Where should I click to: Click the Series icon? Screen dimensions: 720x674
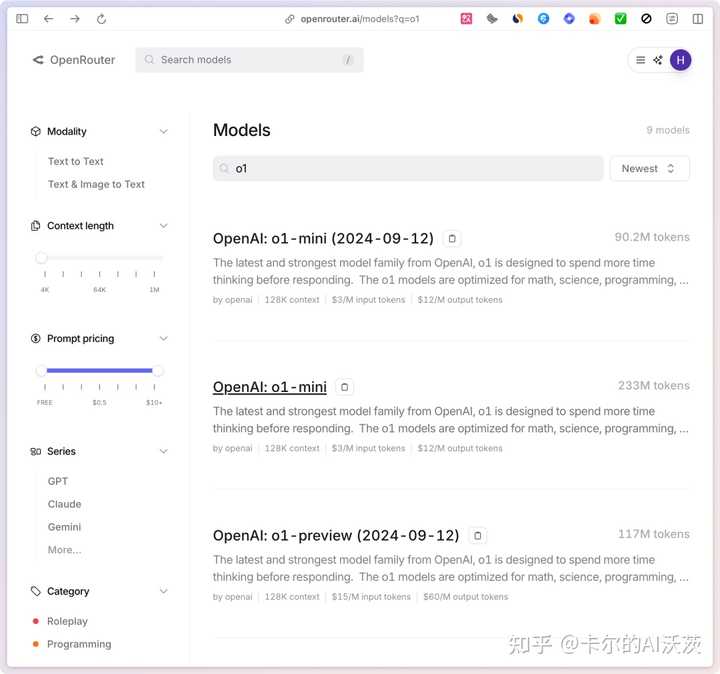coord(36,451)
